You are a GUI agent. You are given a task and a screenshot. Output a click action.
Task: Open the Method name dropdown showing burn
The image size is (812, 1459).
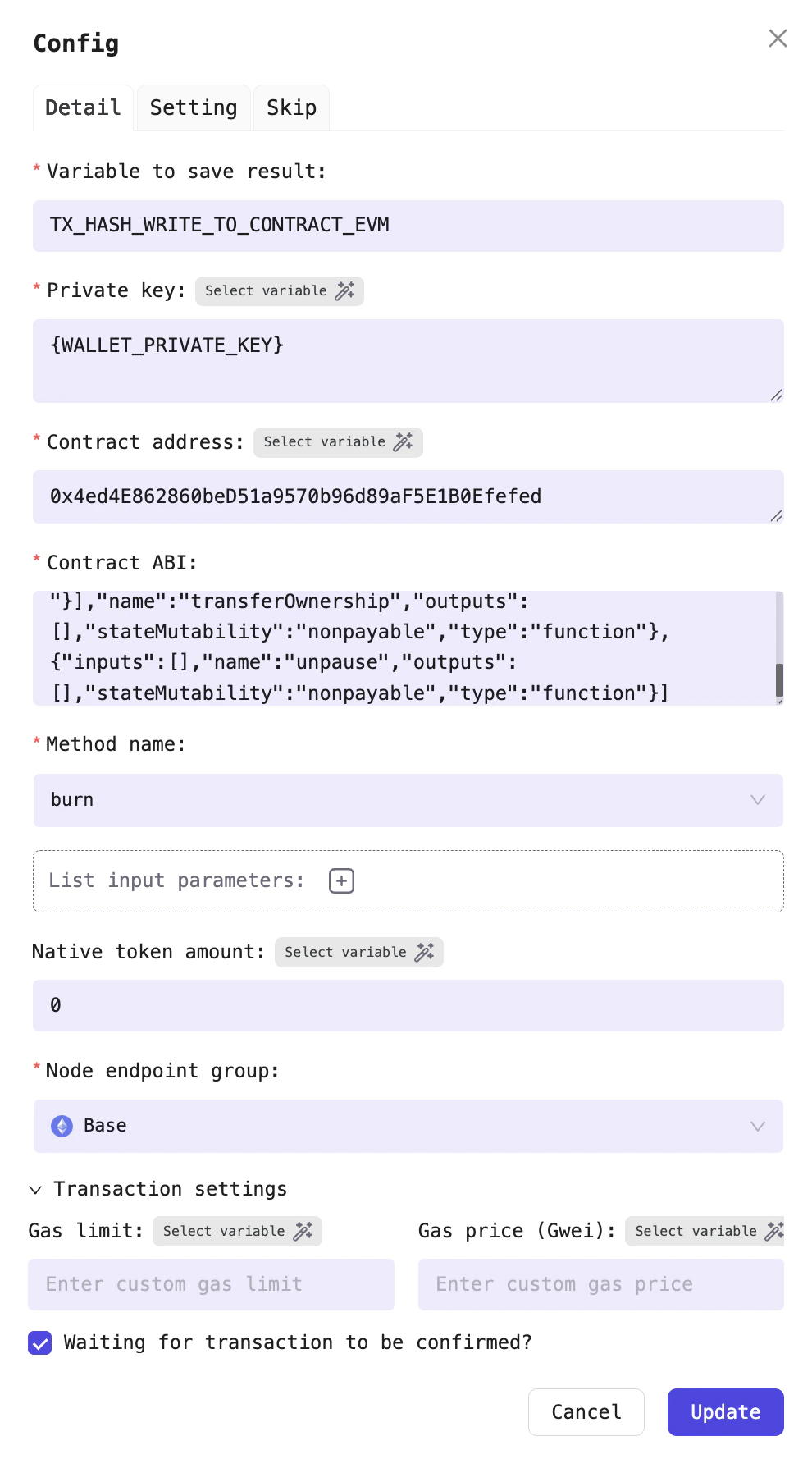tap(756, 800)
